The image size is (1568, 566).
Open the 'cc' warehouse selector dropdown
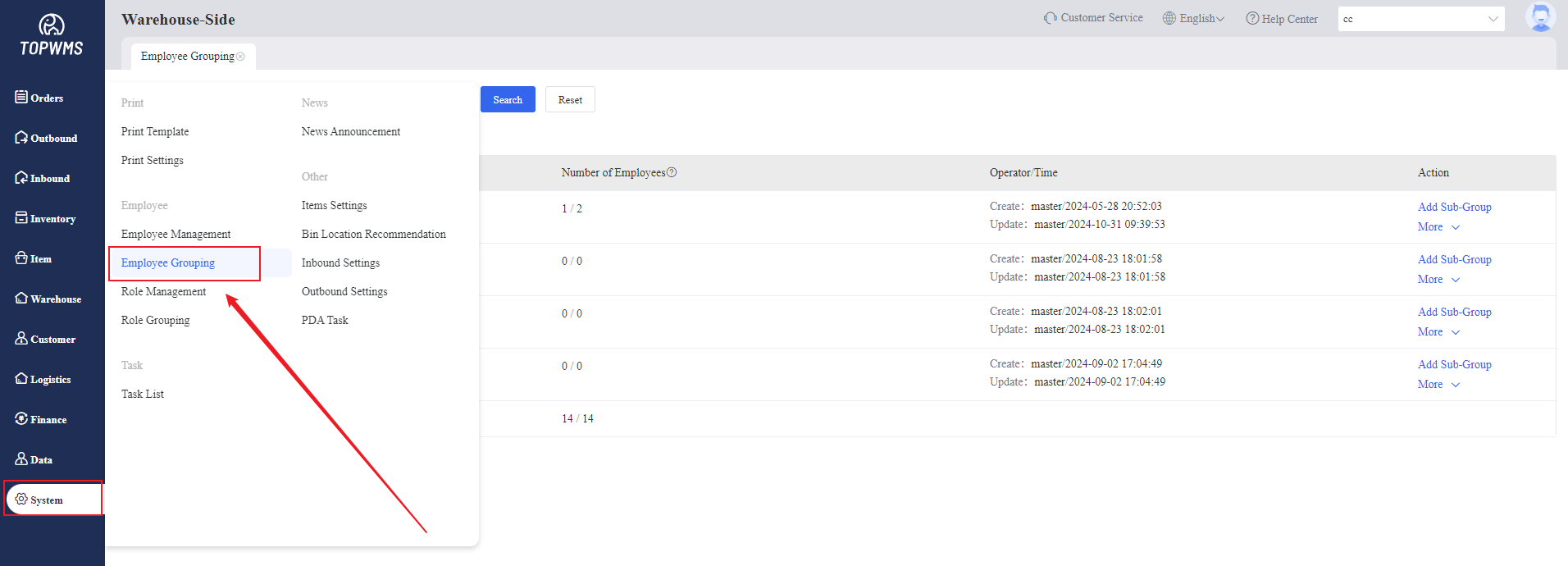1420,19
